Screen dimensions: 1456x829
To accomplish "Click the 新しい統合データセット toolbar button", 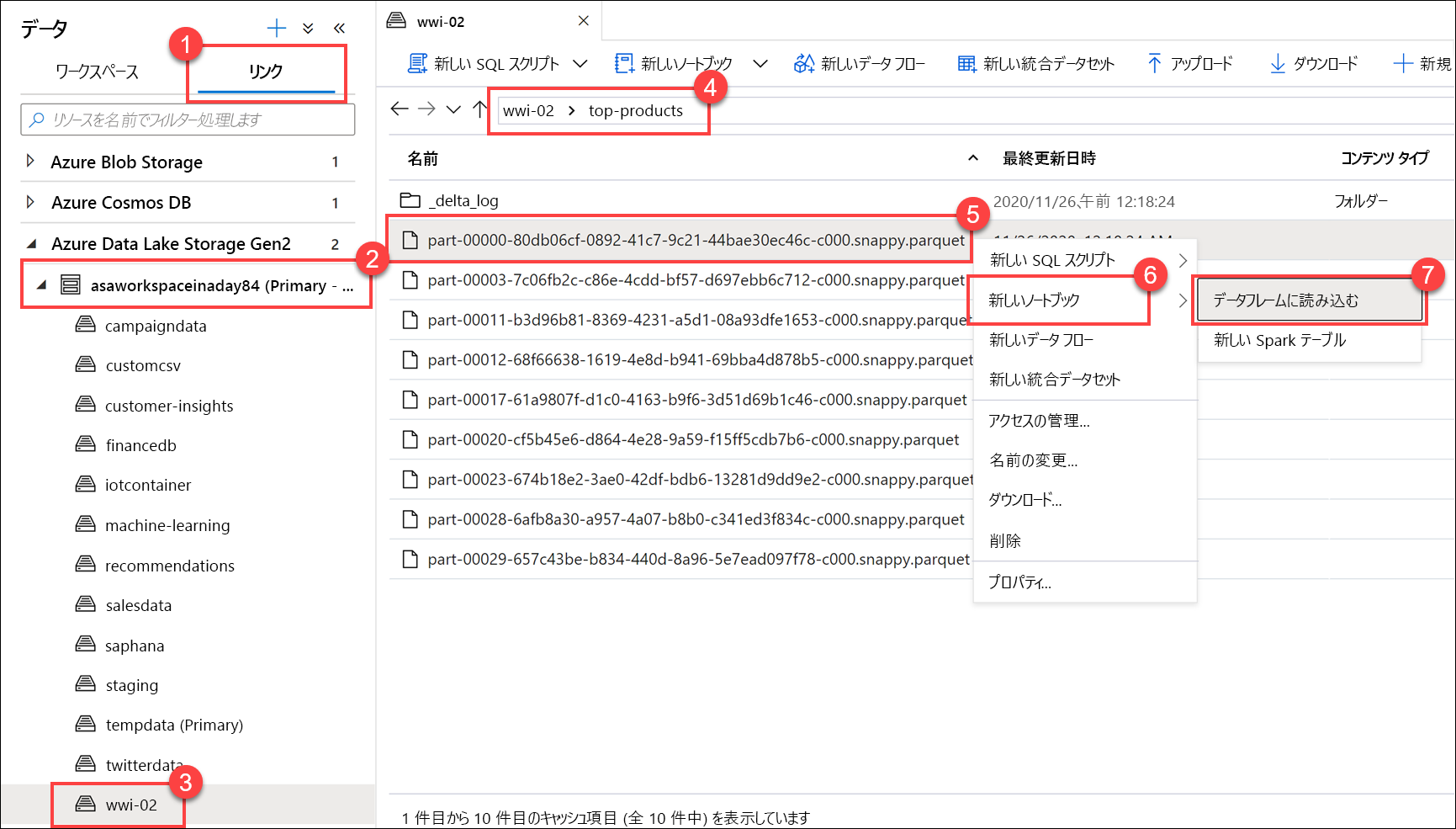I will 1035,63.
